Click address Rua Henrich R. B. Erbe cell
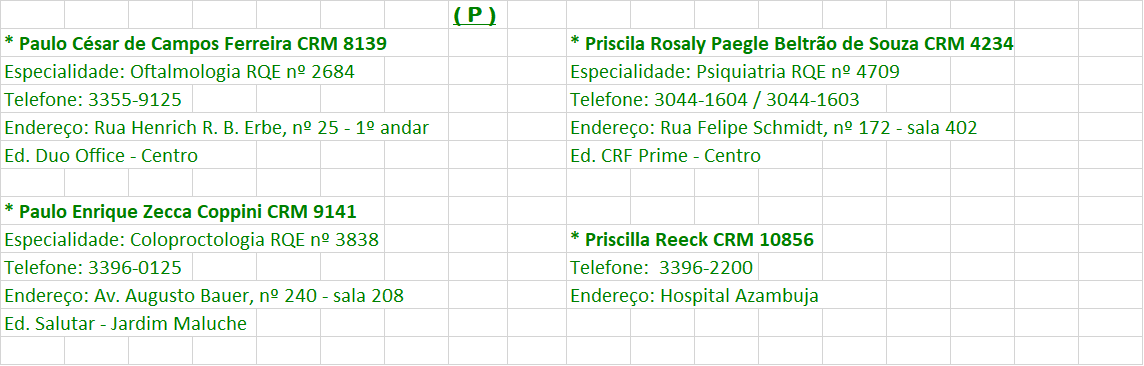This screenshot has height=366, width=1144. coord(217,128)
